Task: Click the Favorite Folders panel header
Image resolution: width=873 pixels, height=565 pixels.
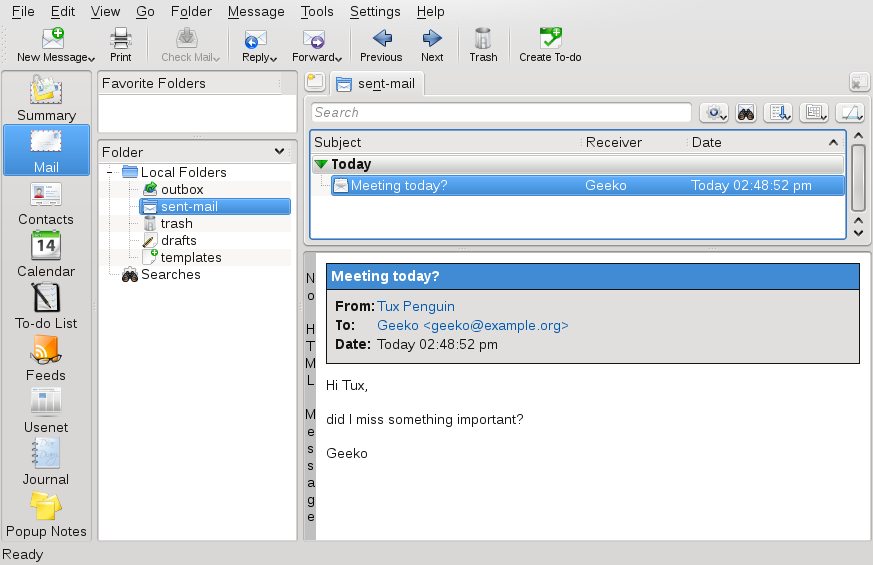Action: coord(192,83)
